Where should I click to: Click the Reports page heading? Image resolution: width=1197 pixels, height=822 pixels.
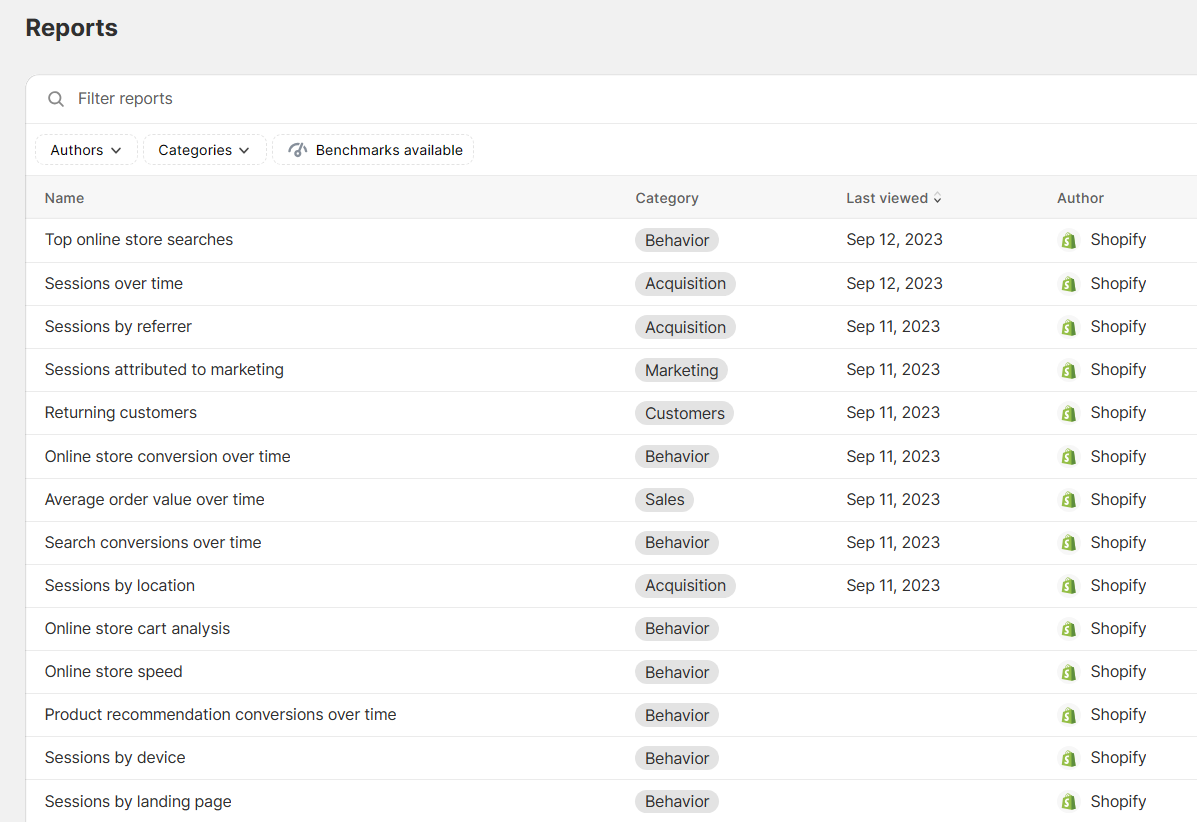[71, 28]
